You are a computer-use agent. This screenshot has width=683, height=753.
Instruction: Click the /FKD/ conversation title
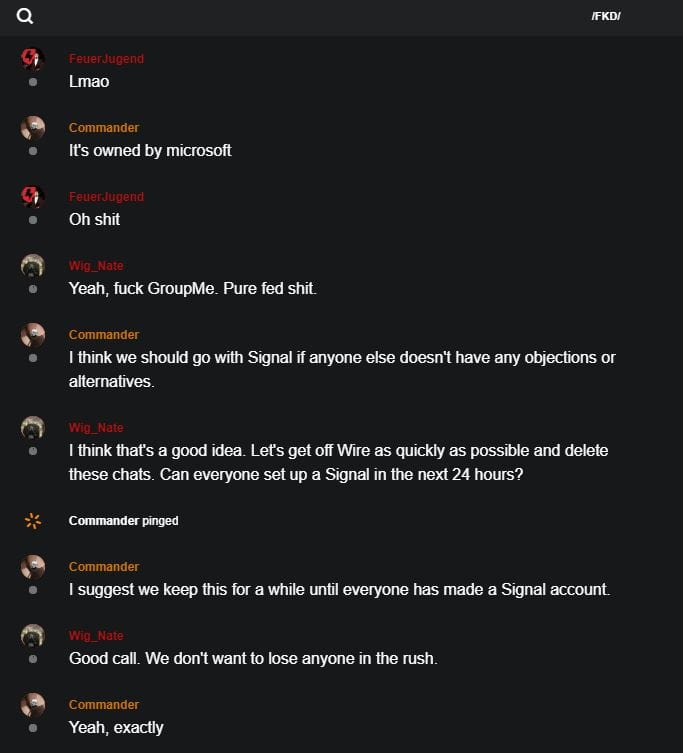(x=606, y=16)
